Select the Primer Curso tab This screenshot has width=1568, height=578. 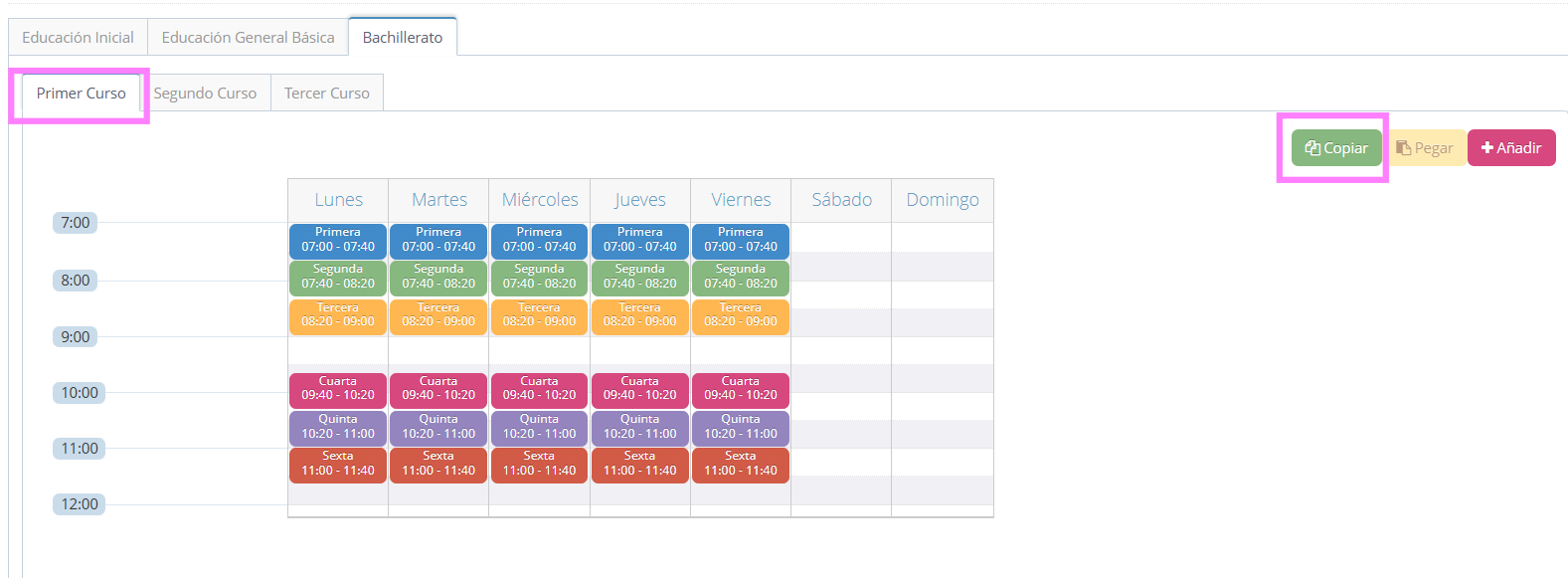[x=82, y=93]
